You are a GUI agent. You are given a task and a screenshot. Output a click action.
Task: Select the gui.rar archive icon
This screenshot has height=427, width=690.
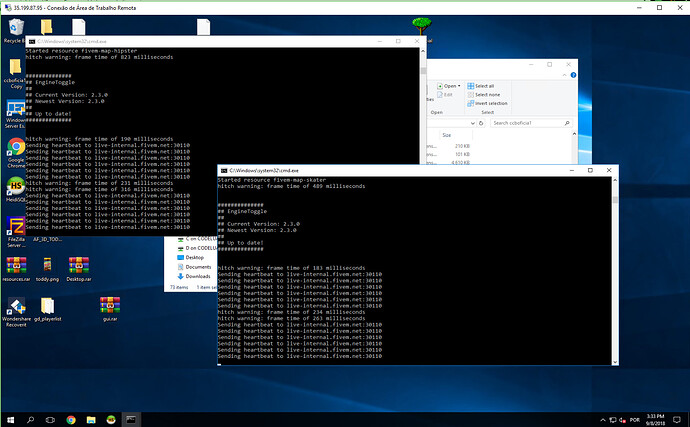pos(110,305)
